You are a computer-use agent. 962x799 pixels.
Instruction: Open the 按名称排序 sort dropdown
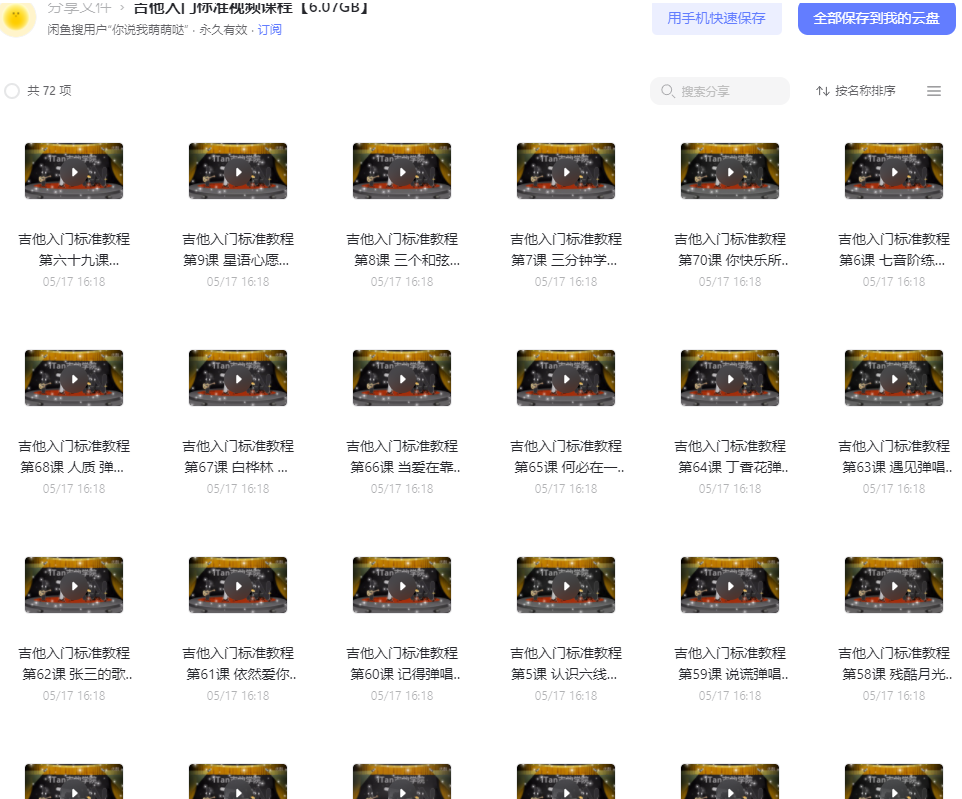tap(856, 91)
